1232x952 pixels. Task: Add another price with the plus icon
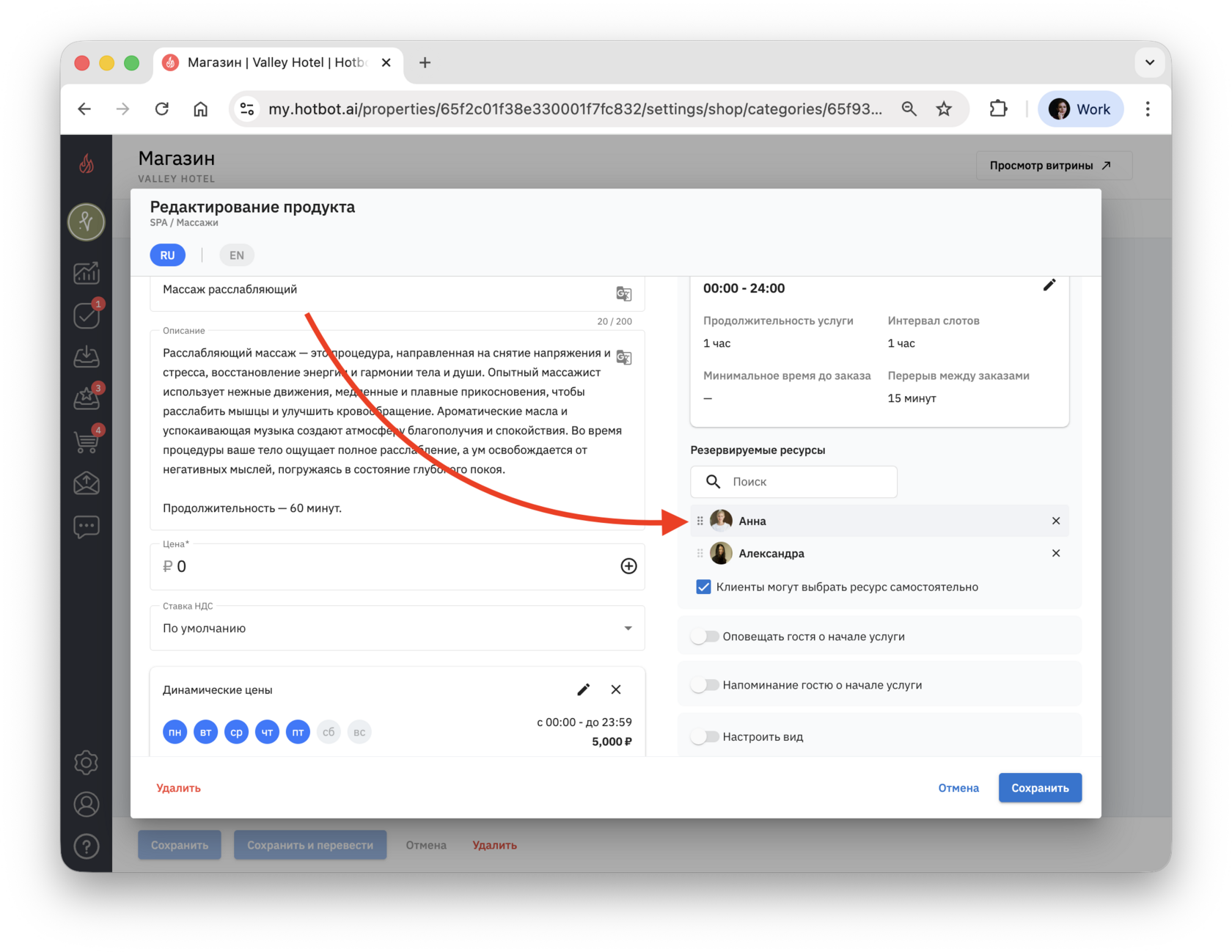click(x=628, y=566)
